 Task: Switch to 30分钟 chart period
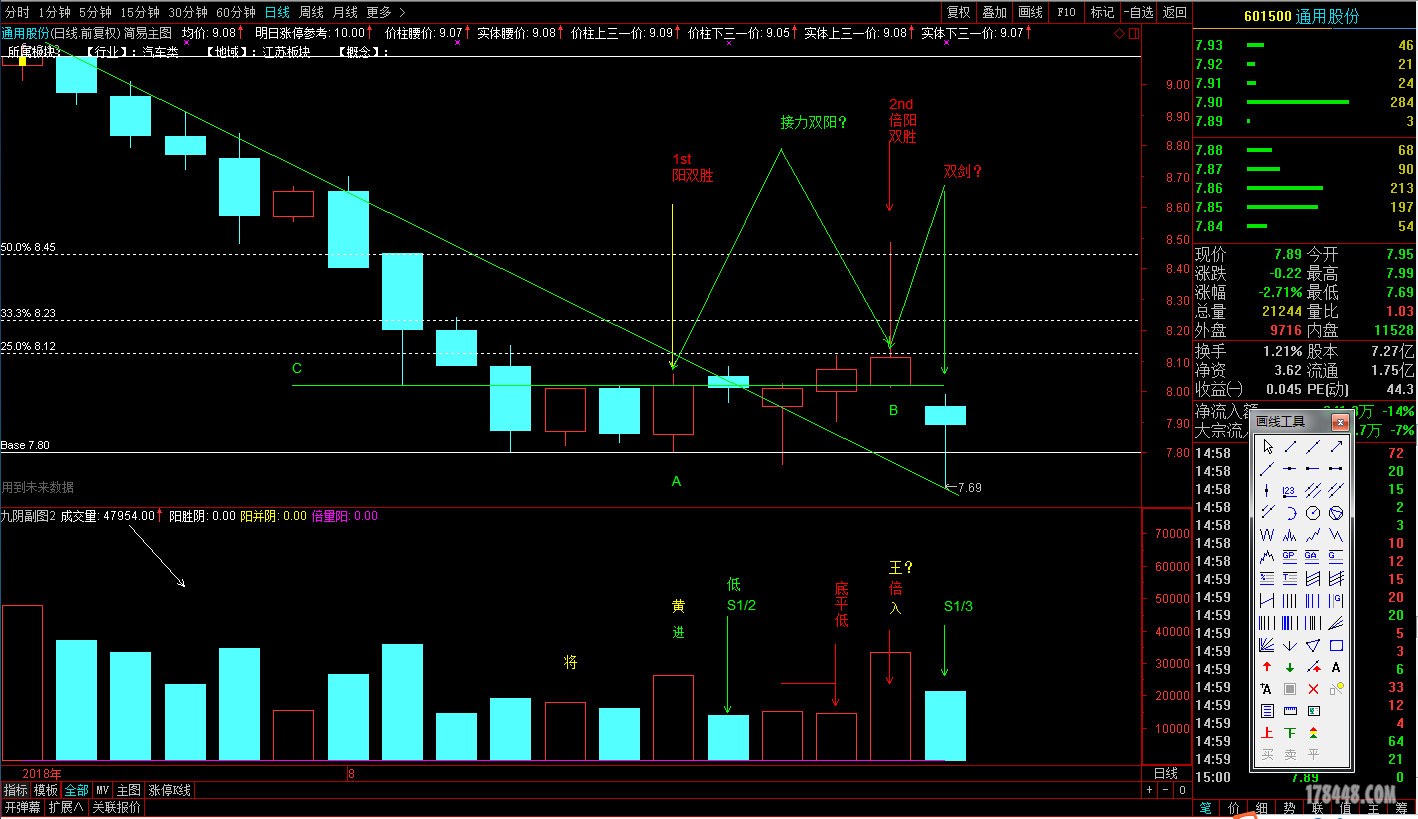(188, 12)
